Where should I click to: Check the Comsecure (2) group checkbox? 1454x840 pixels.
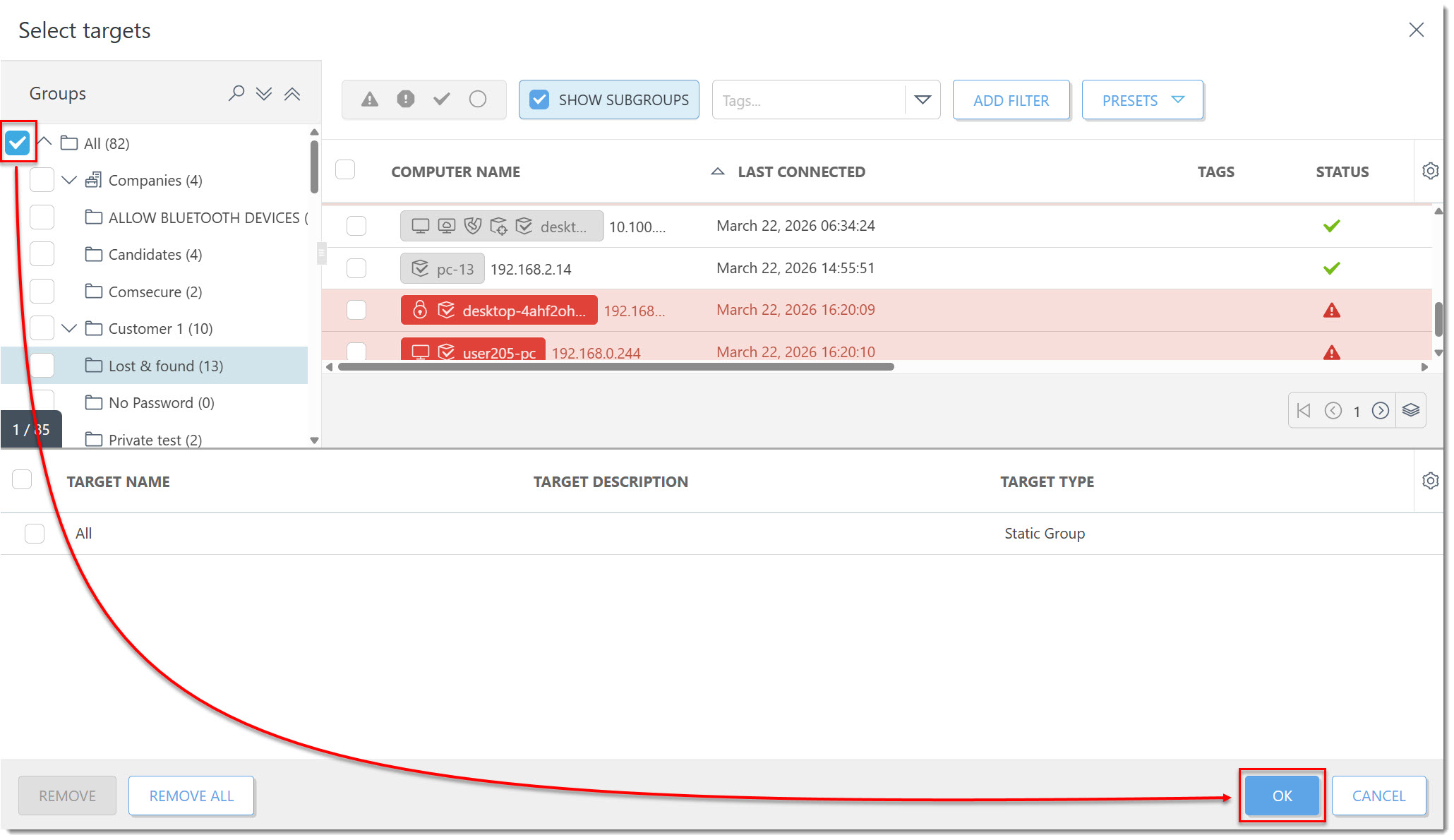coord(42,292)
